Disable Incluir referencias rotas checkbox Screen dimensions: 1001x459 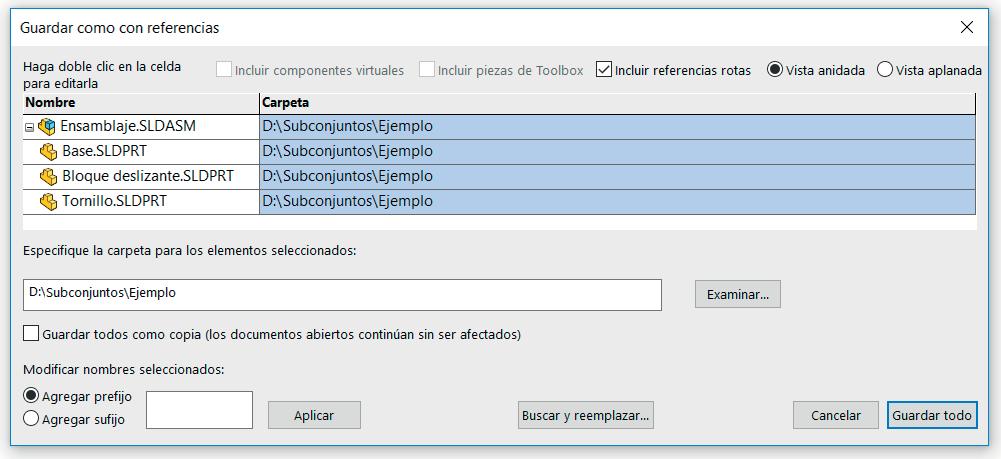point(603,70)
